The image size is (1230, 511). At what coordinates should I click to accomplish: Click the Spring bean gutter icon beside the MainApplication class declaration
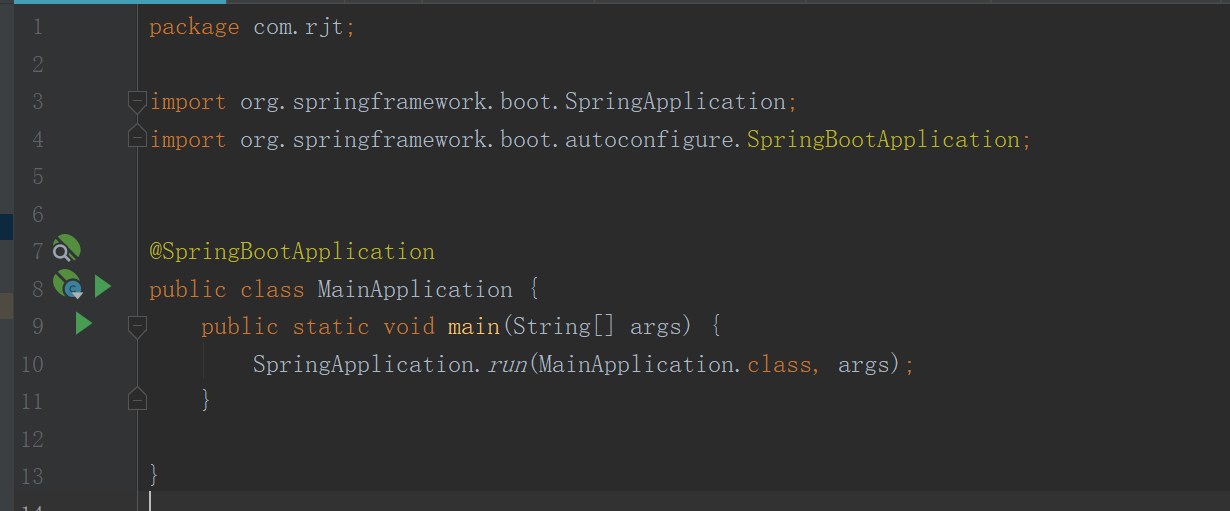67,287
